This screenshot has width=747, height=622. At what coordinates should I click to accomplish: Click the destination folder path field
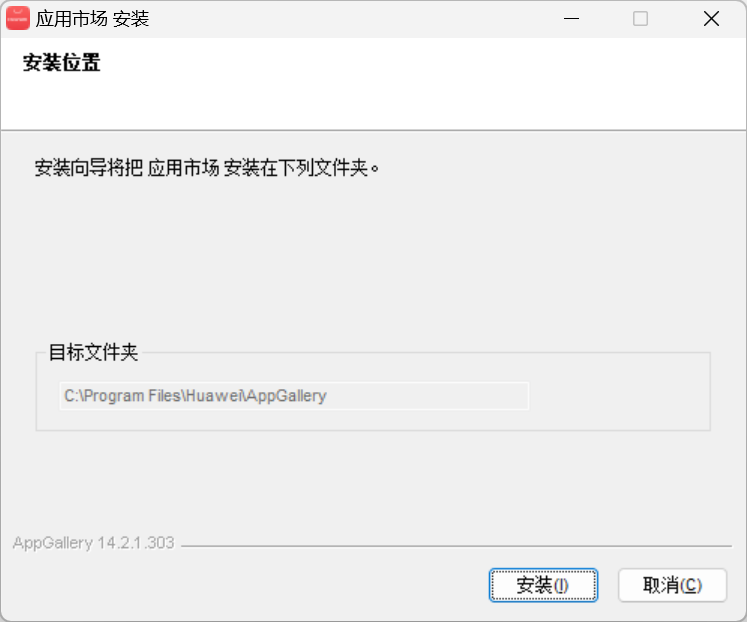click(x=293, y=396)
